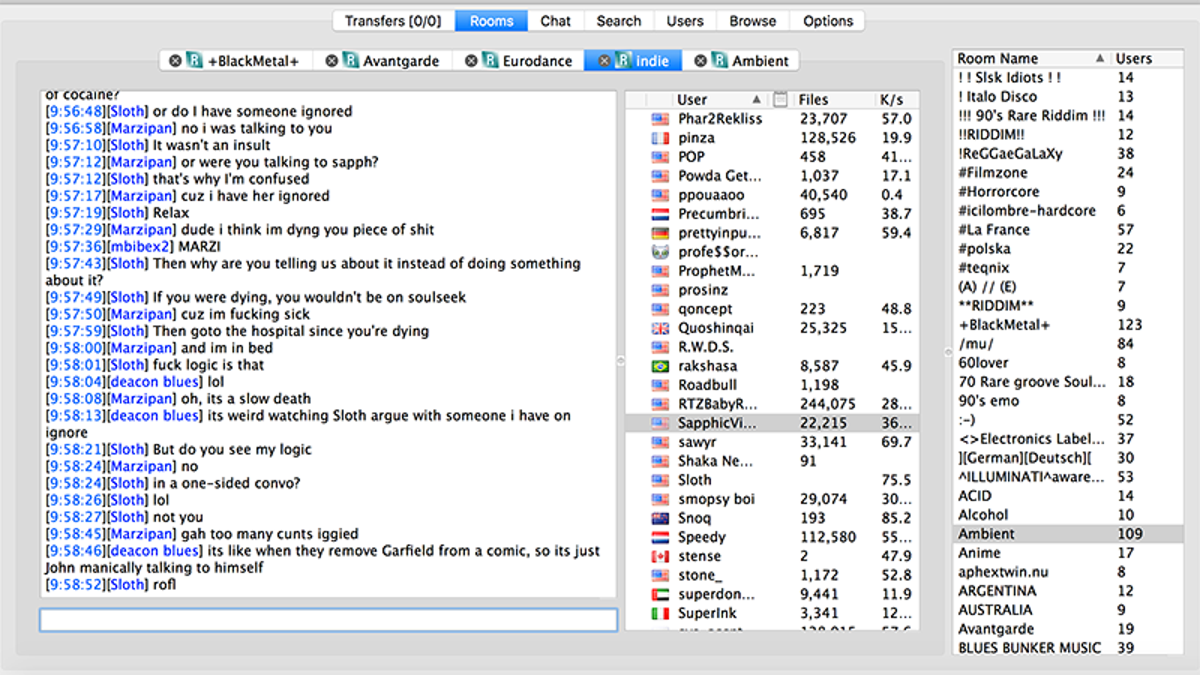Click the R room icon on +BlackMetal+ tab
Screen dimensions: 1200x675
(x=195, y=61)
